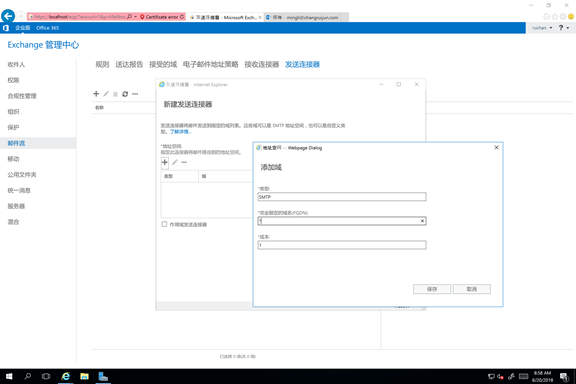
Task: Click the browser back arrow button
Action: pos(8,16)
